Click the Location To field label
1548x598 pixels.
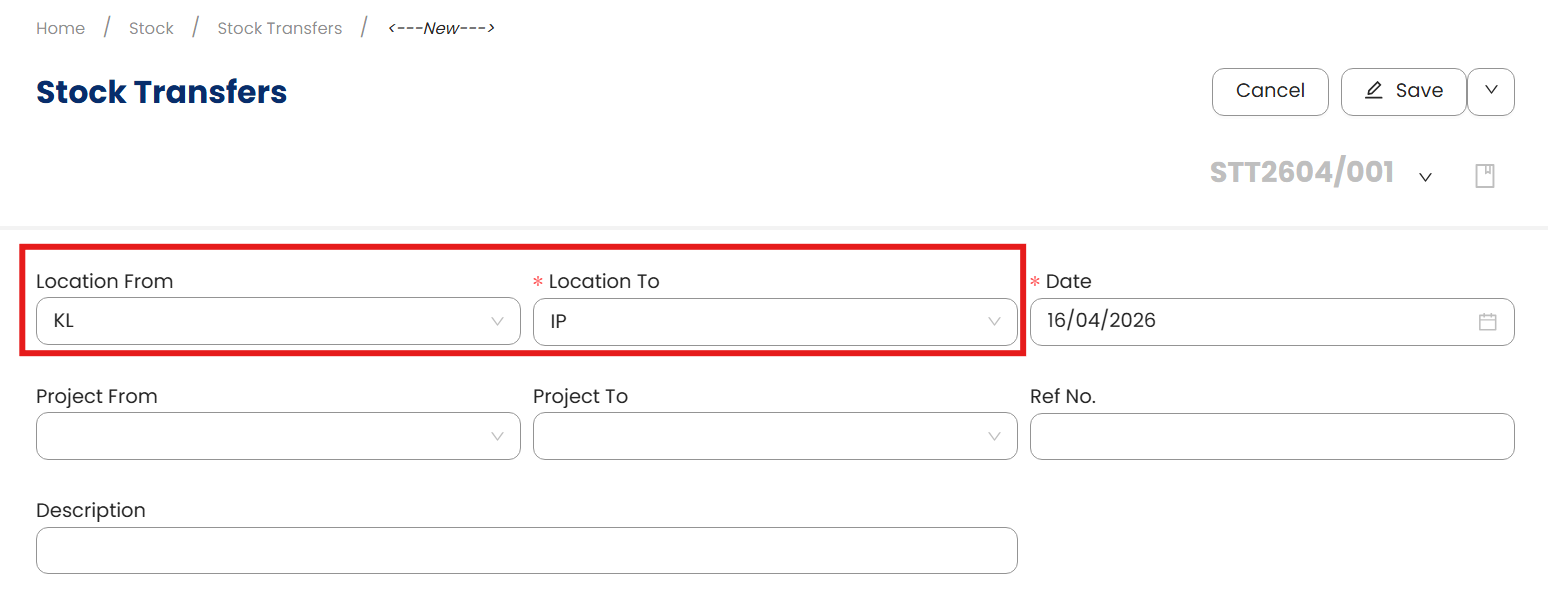(604, 281)
